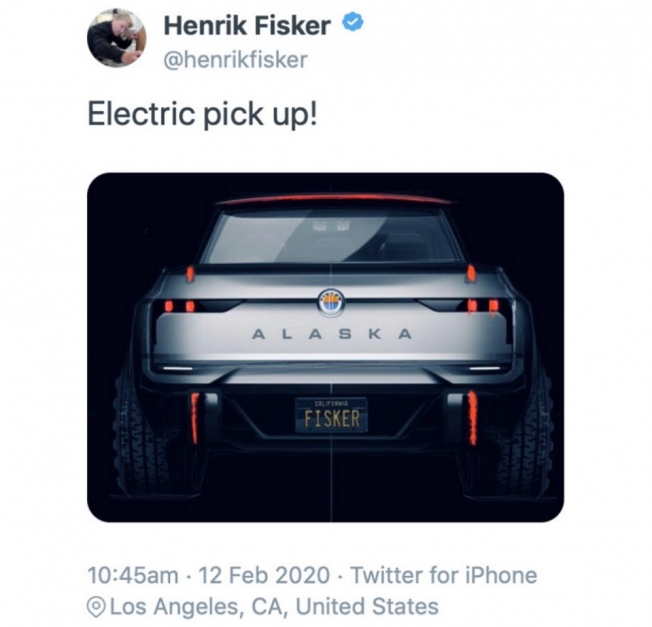Open the Alaska pickup truck image
The height and width of the screenshot is (627, 652).
click(326, 348)
